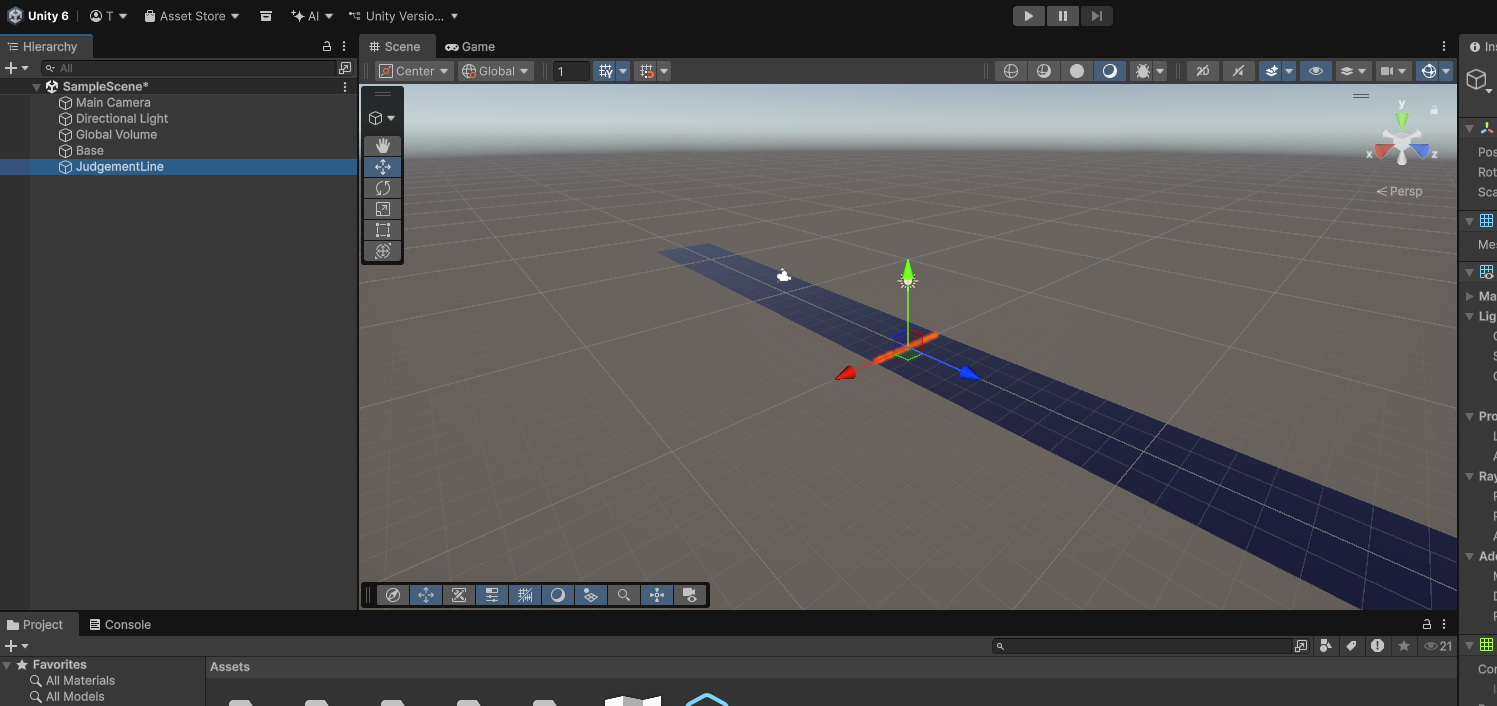Select the Hand view tool

click(x=382, y=146)
